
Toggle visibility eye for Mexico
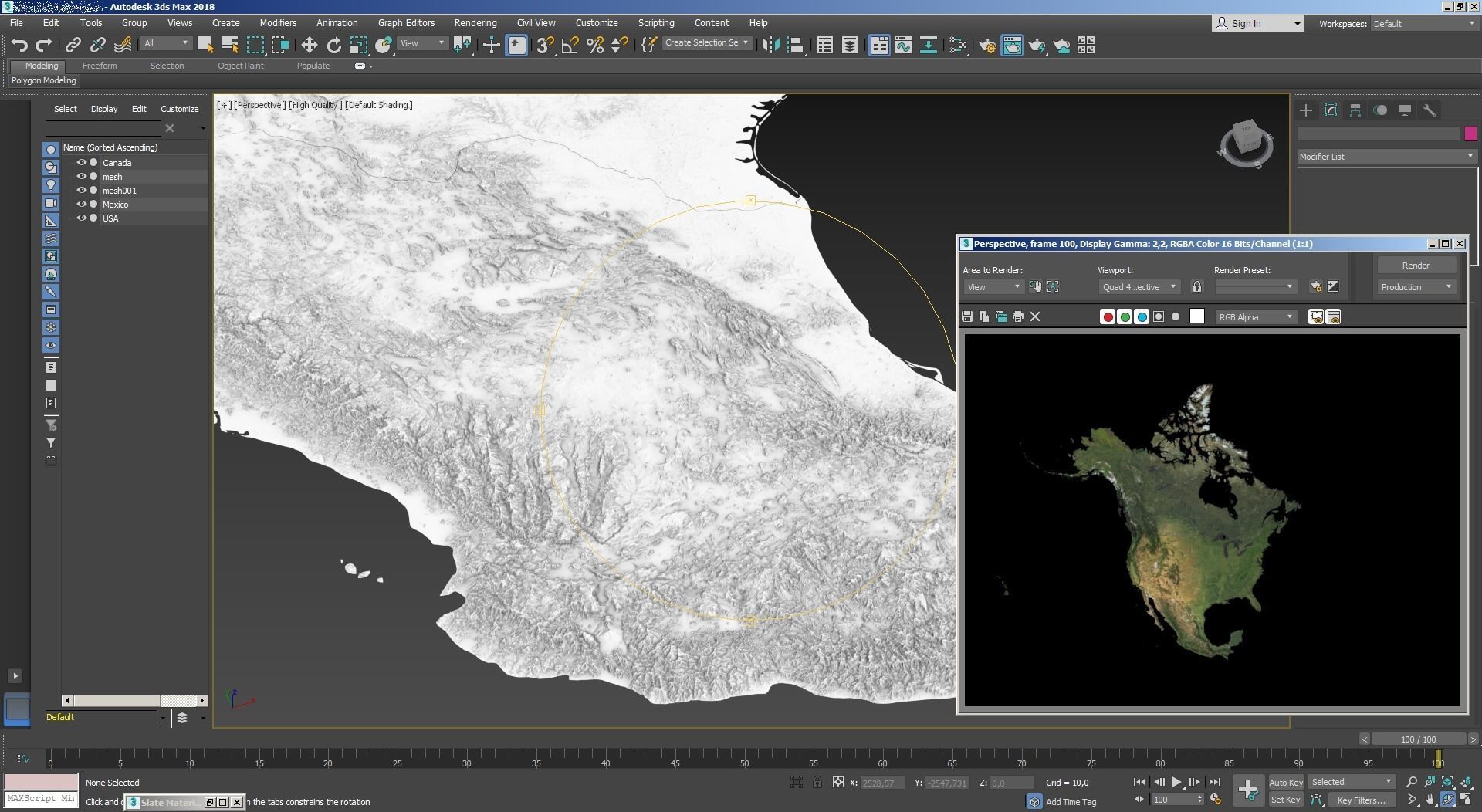click(x=81, y=205)
